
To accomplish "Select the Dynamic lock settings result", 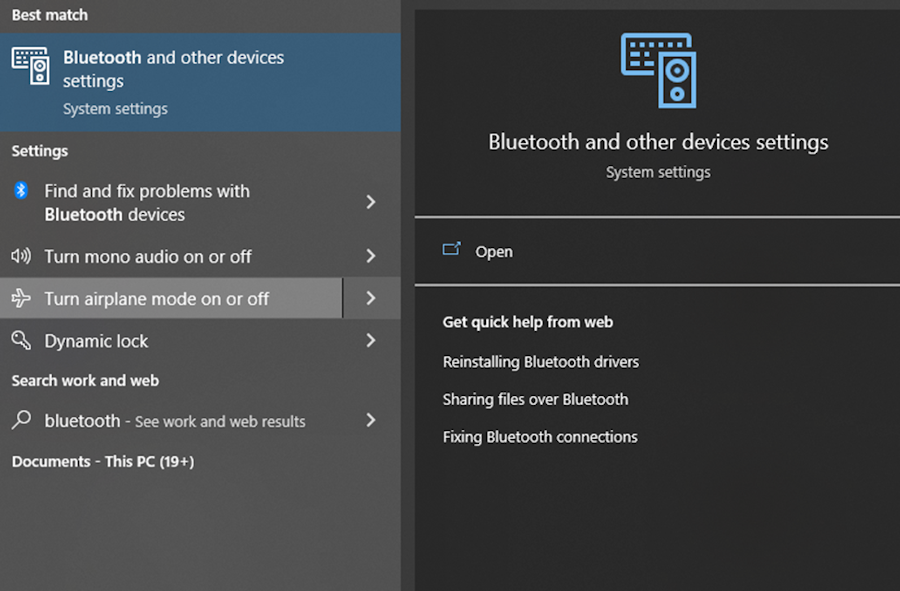I will (96, 341).
